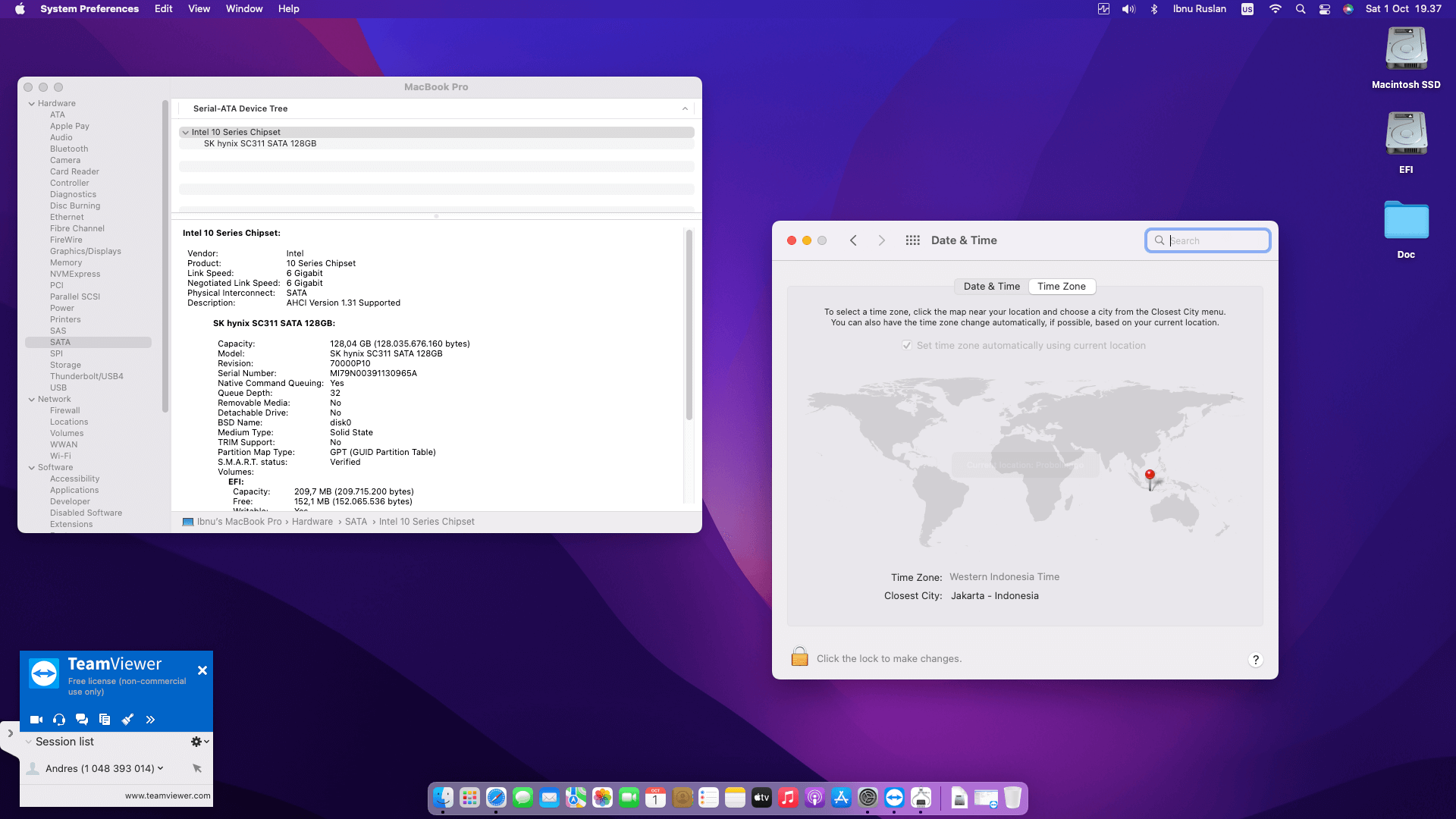Open the Help menu

pyautogui.click(x=289, y=9)
